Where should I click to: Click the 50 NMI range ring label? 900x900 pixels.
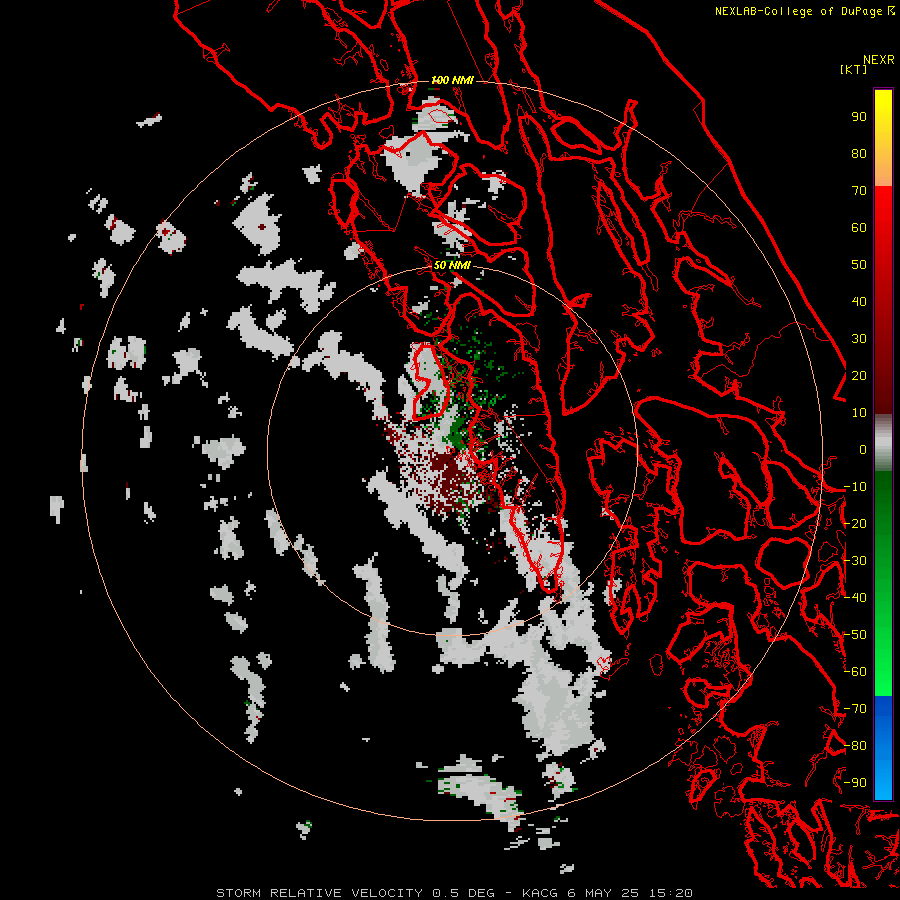pyautogui.click(x=452, y=265)
